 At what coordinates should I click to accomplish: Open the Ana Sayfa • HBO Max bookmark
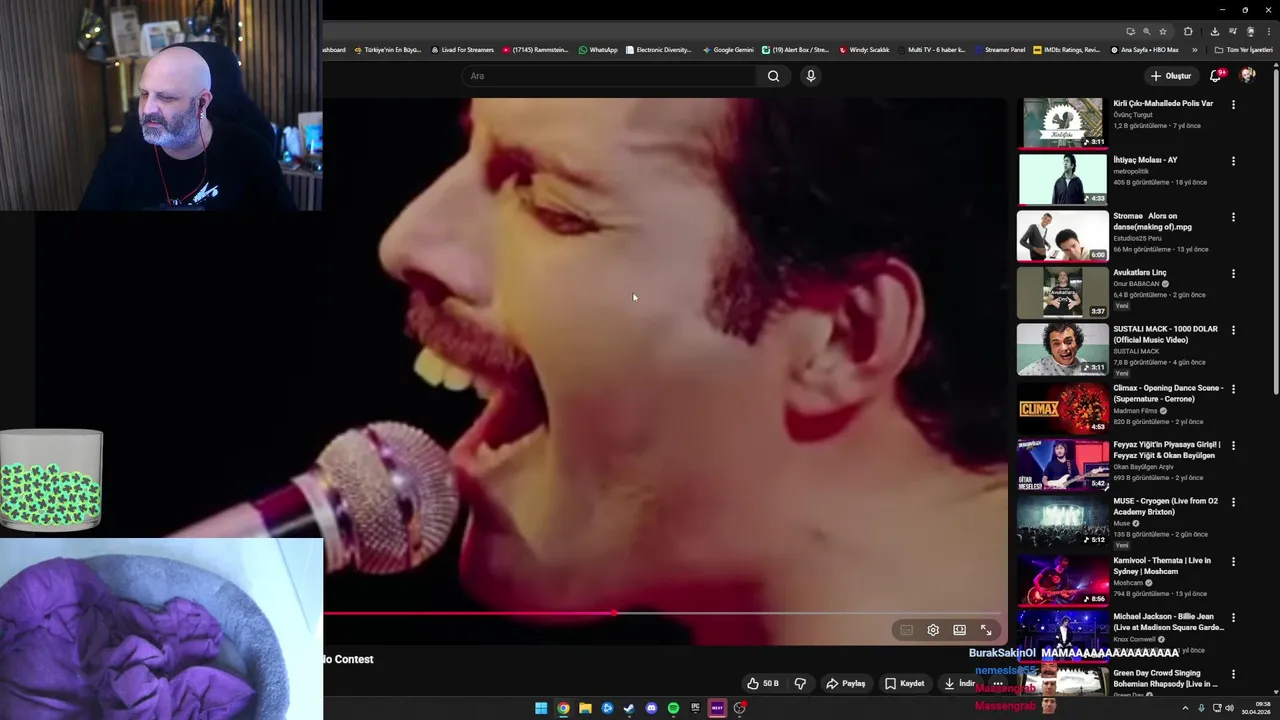[1144, 50]
